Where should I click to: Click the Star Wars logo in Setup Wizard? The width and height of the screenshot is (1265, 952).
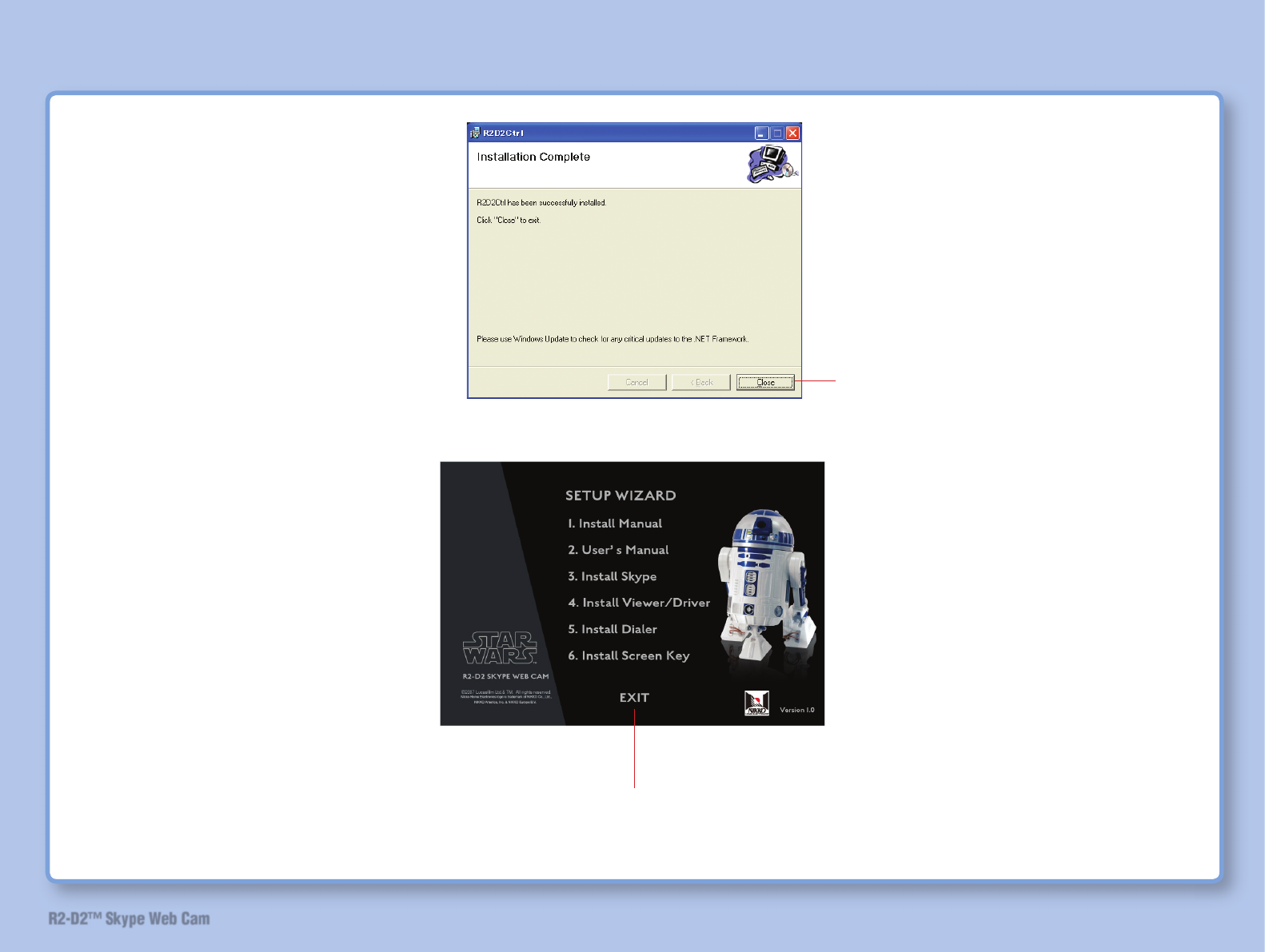[500, 648]
